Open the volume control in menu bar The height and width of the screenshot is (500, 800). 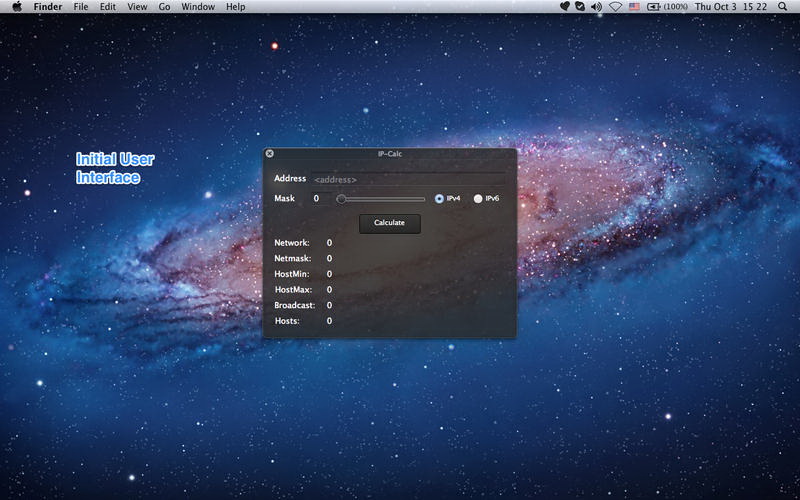597,7
